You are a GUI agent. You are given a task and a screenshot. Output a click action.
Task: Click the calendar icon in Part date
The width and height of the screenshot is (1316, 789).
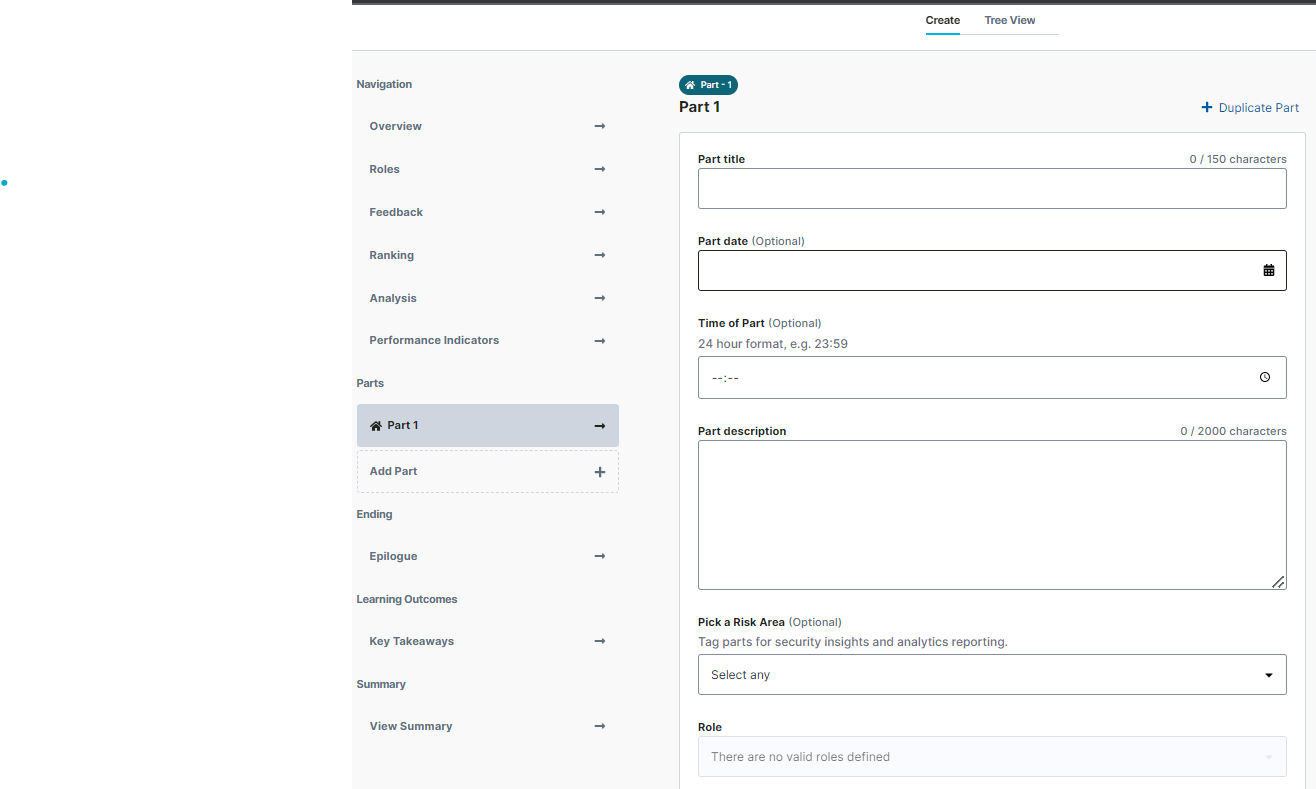(1268, 270)
